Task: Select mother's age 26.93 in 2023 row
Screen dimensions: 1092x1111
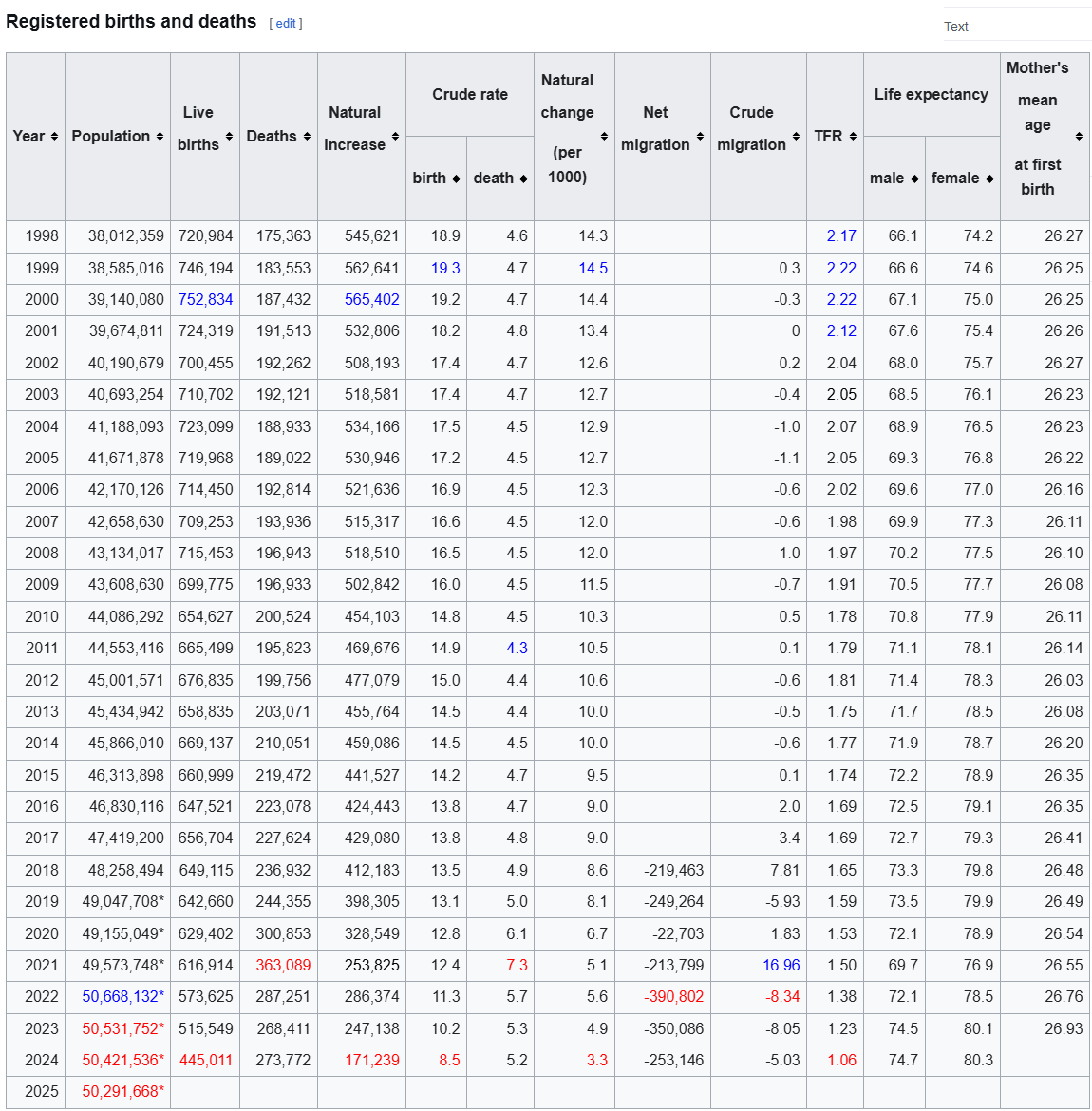Action: [1064, 1028]
